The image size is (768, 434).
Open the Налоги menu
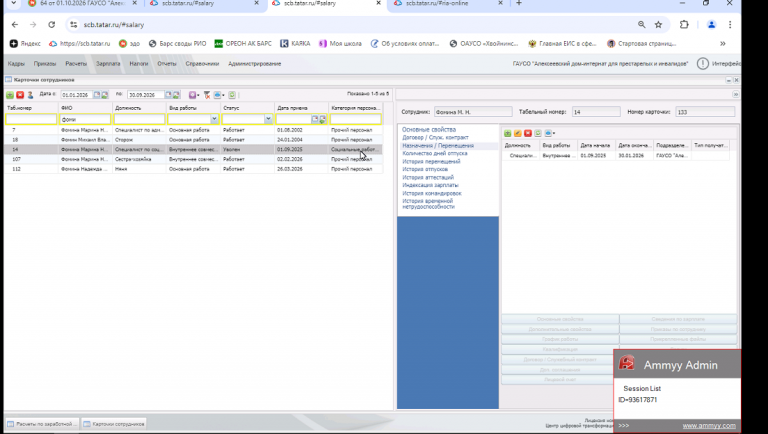tap(139, 64)
